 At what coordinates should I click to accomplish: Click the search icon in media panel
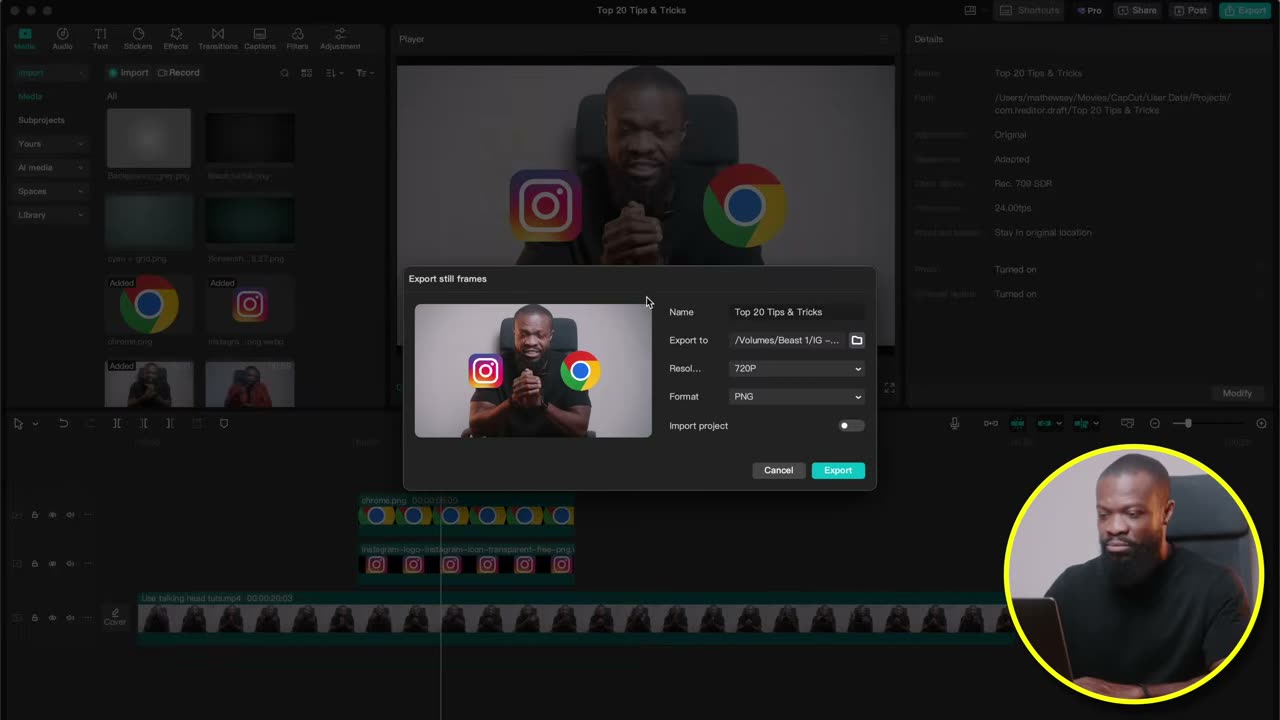tap(284, 73)
